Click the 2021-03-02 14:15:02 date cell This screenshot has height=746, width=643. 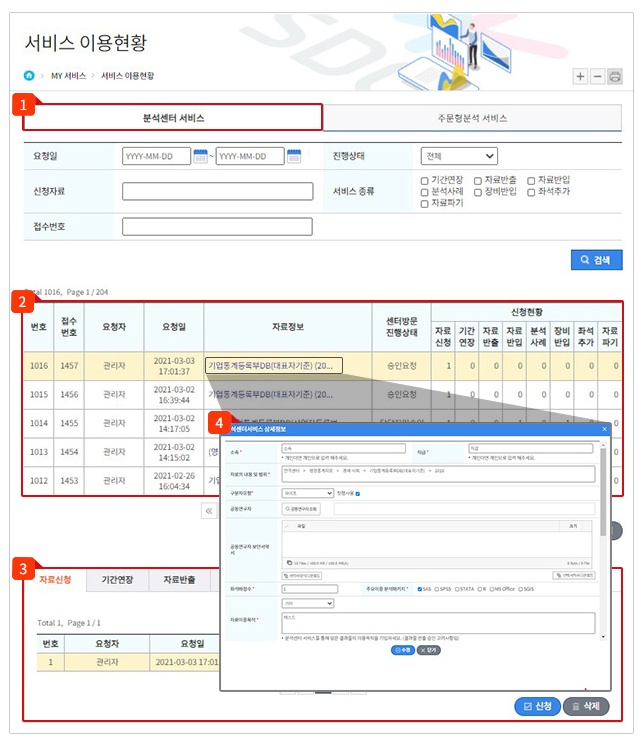click(174, 452)
